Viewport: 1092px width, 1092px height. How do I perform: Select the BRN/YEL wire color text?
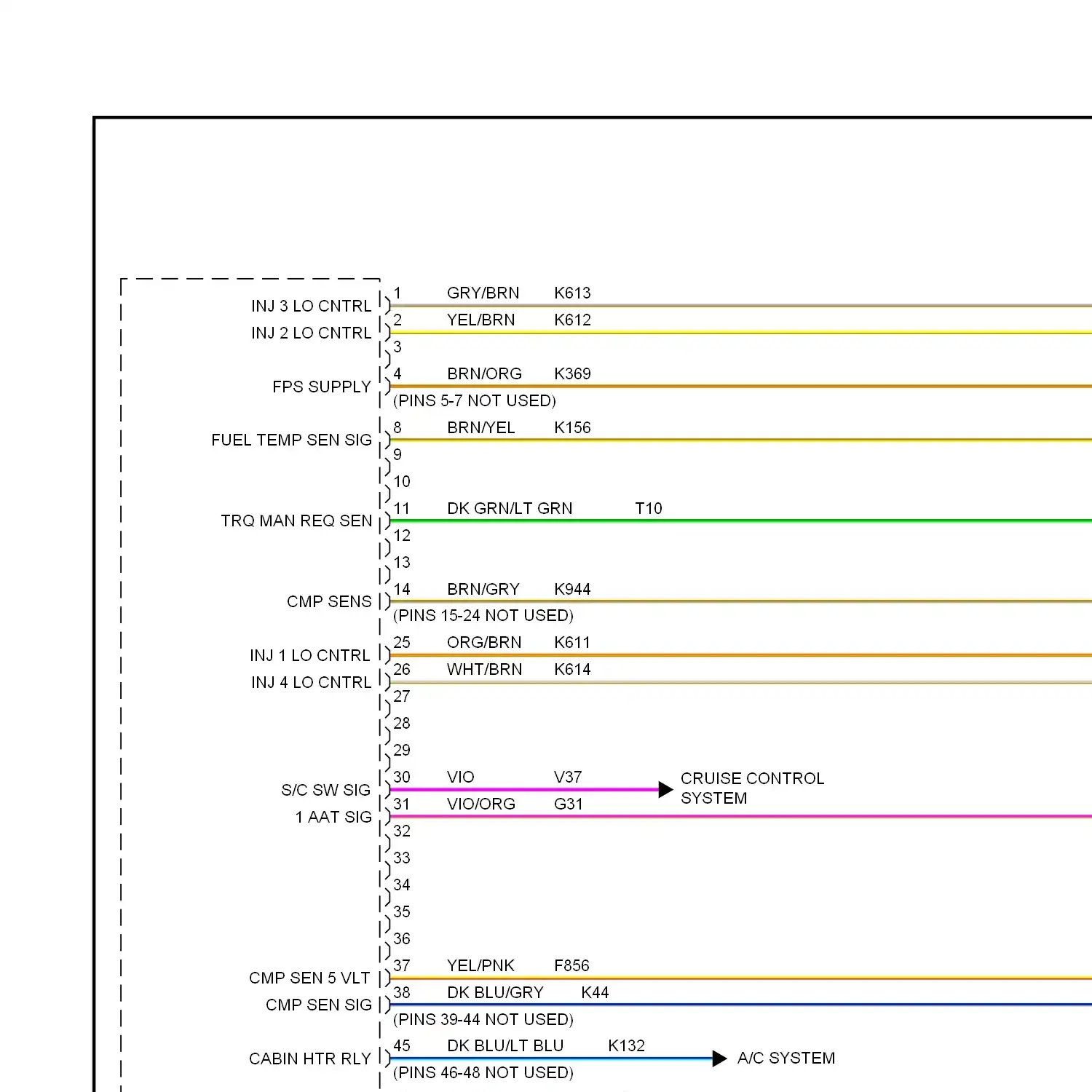[x=481, y=427]
